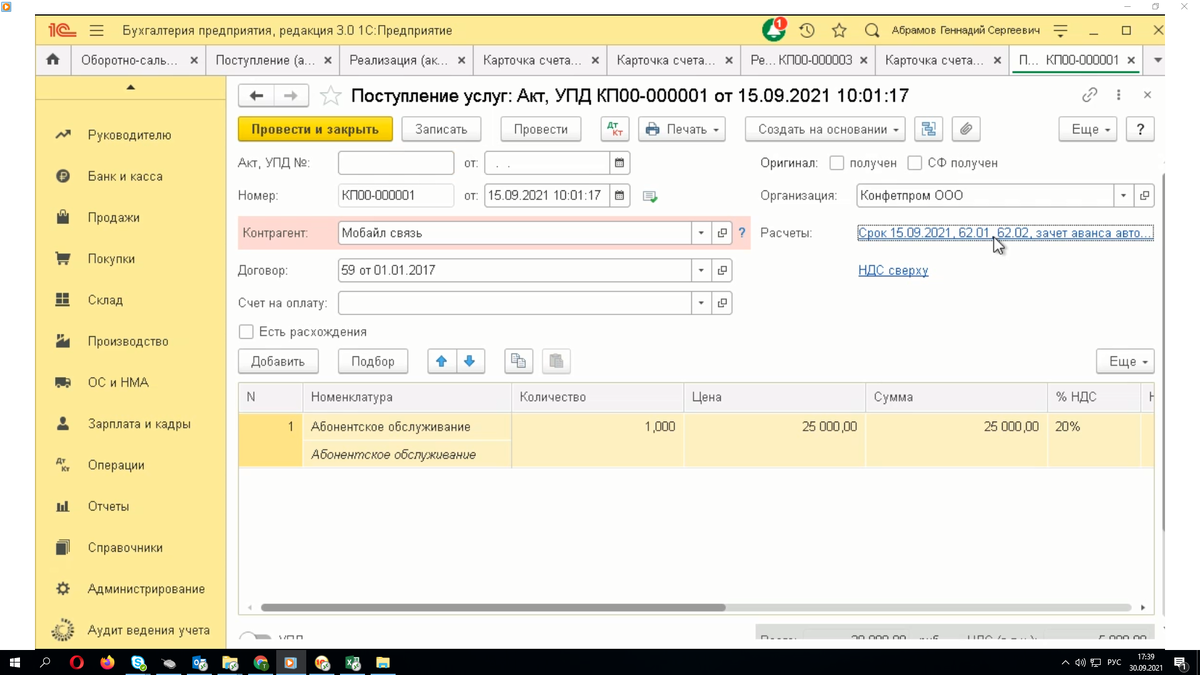Click the help question mark button
The image size is (1200, 675).
pyautogui.click(x=1140, y=129)
